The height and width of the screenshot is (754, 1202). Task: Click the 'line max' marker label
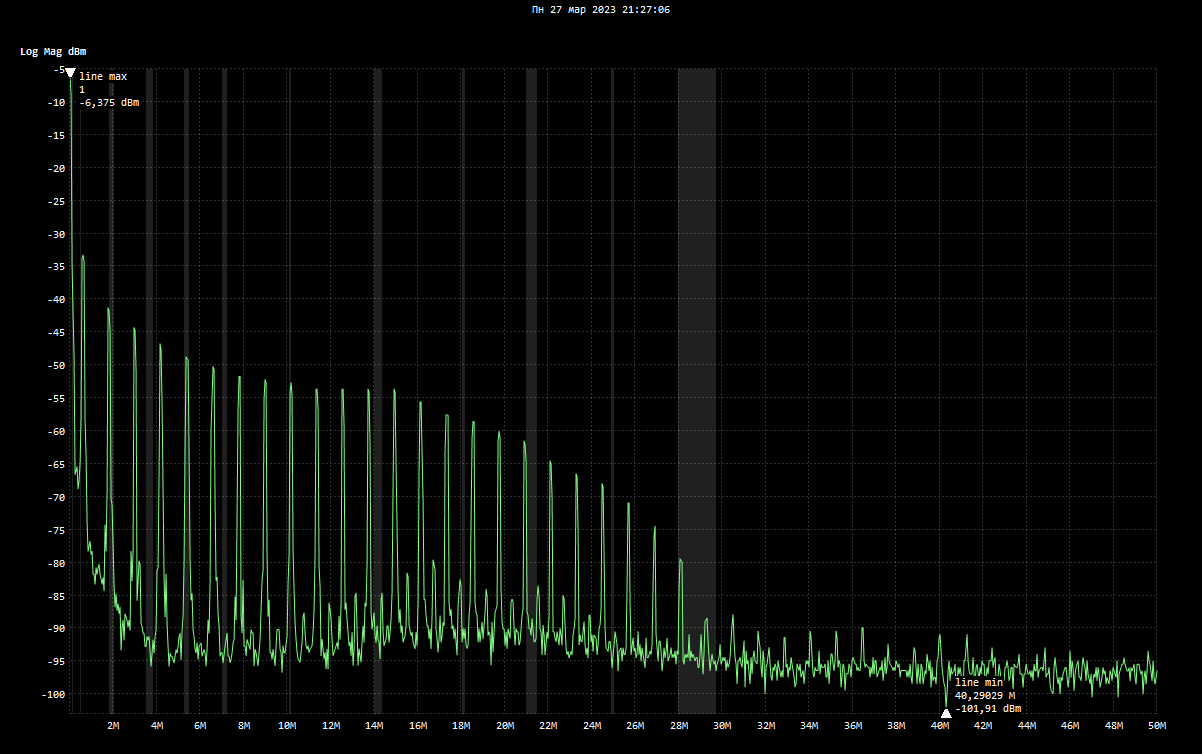click(103, 76)
